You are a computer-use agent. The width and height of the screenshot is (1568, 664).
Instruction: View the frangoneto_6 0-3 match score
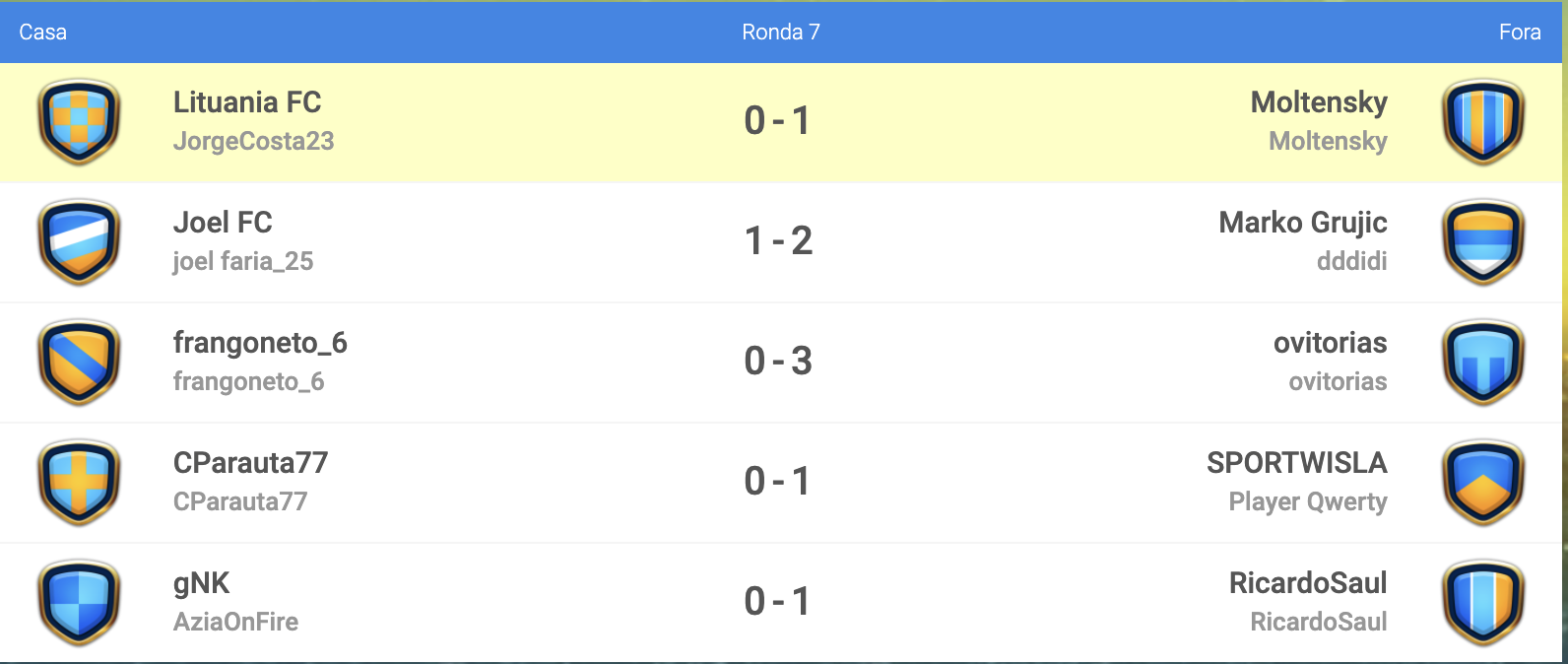tap(778, 362)
